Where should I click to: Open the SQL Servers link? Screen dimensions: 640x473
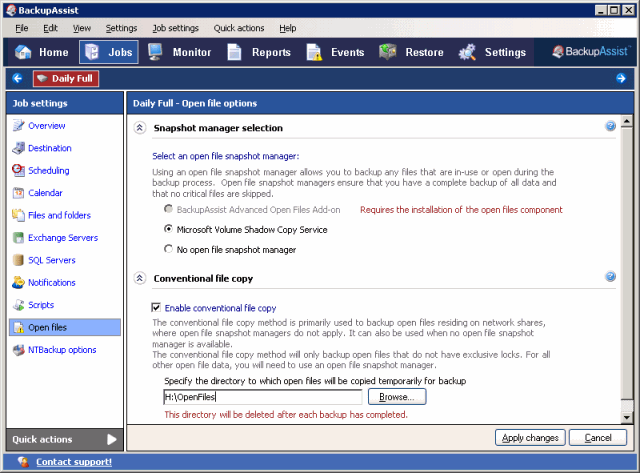point(52,260)
